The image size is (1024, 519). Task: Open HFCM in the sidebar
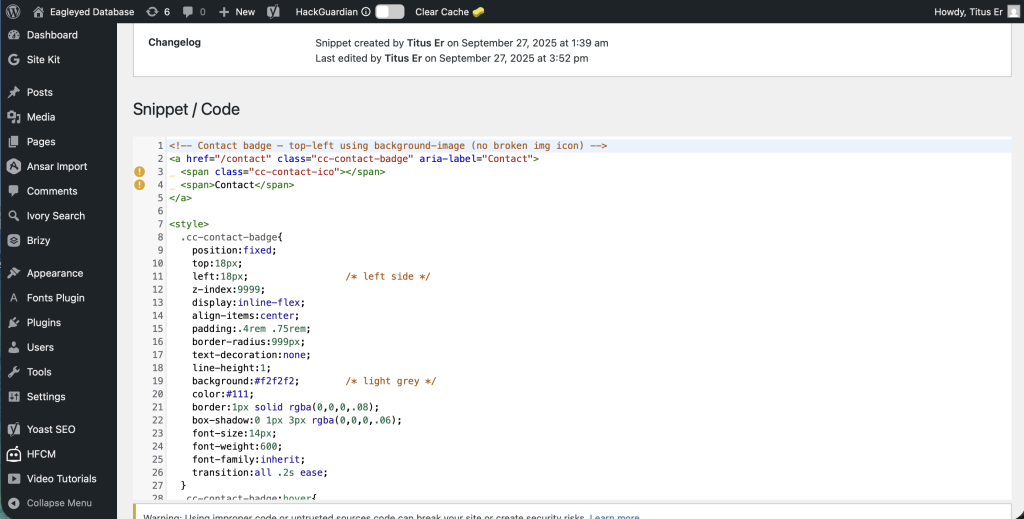41,454
